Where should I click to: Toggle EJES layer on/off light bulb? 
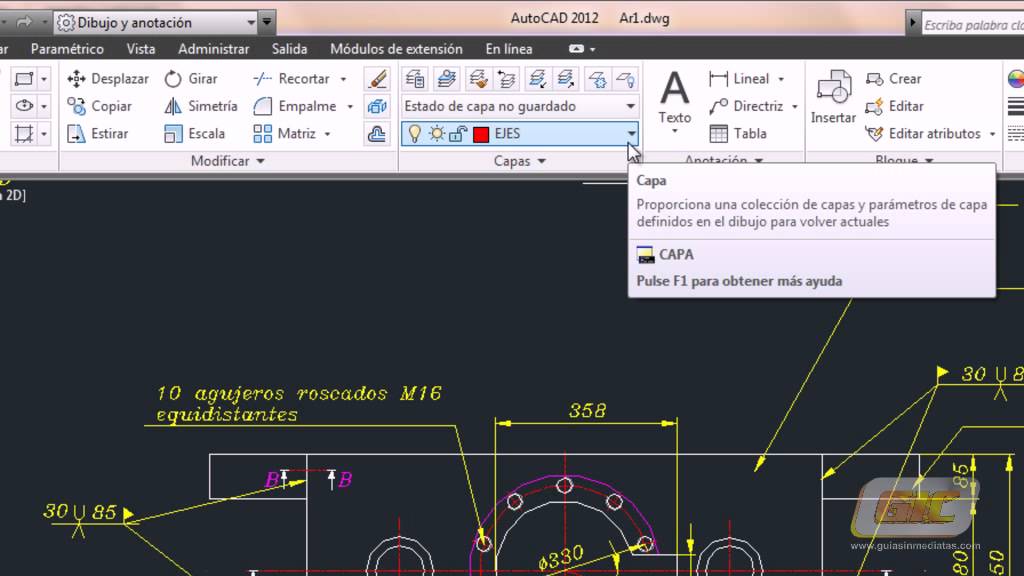(414, 134)
